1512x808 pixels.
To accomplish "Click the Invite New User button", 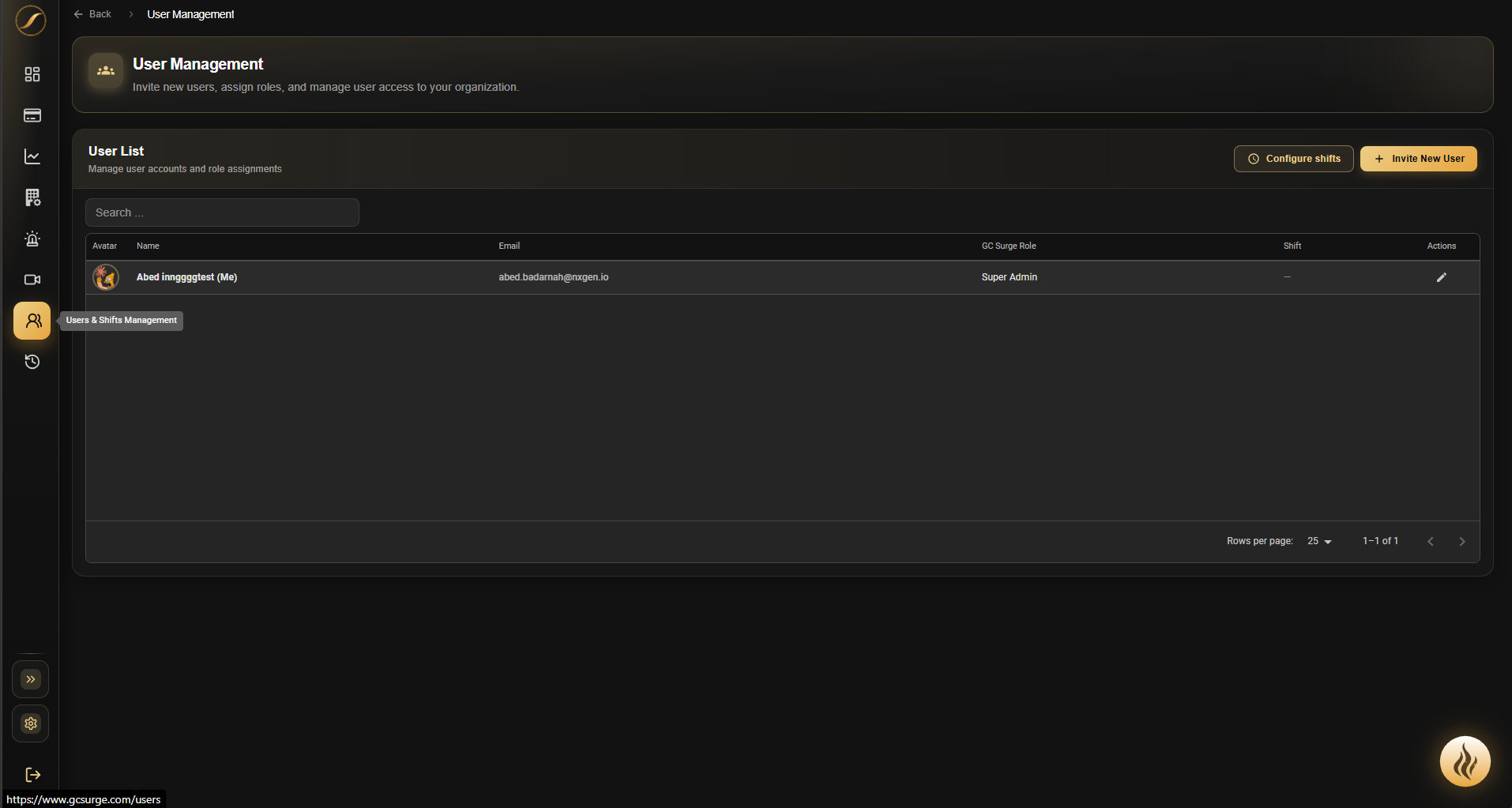I will [x=1419, y=159].
